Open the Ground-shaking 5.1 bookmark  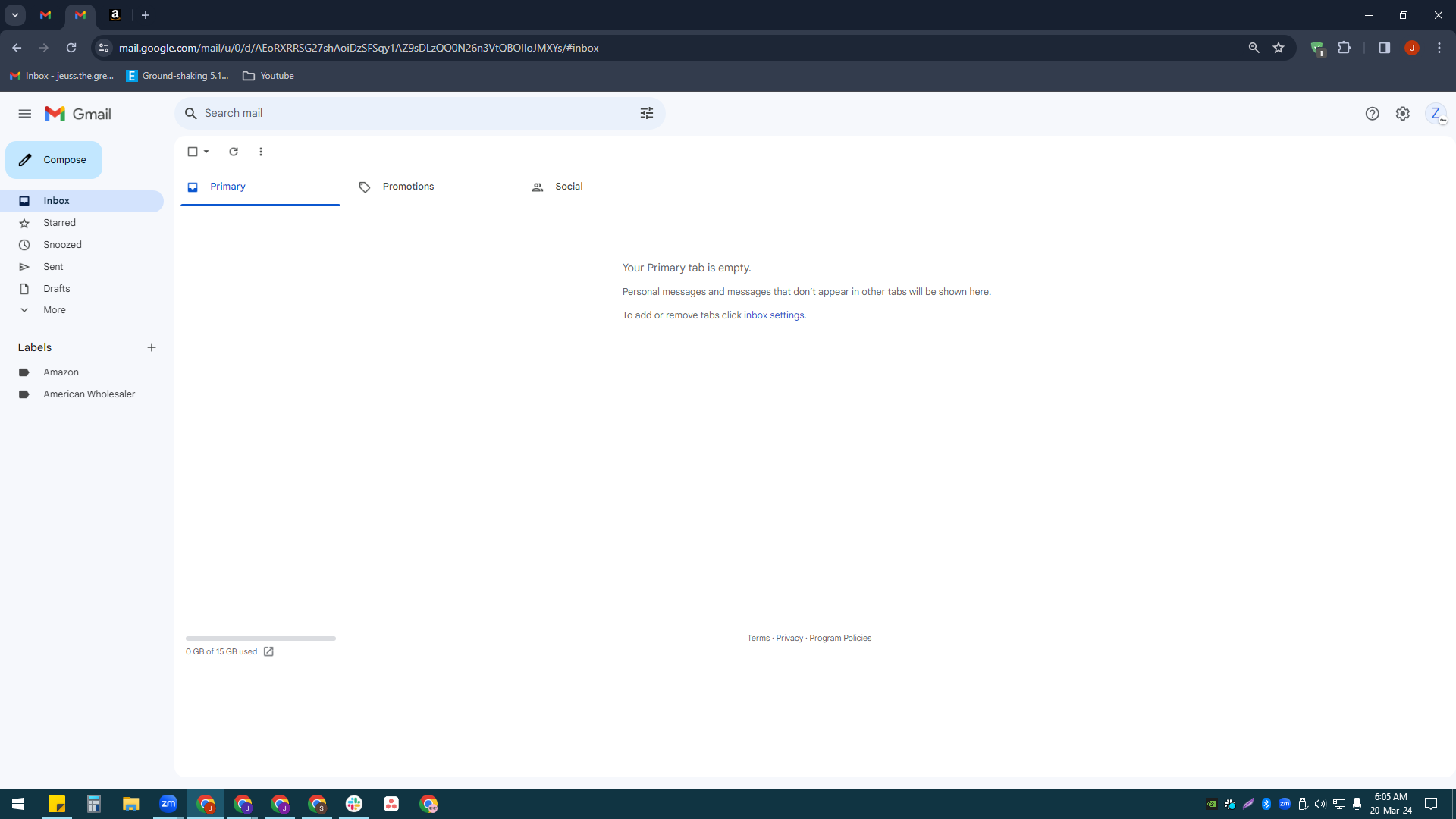click(177, 76)
